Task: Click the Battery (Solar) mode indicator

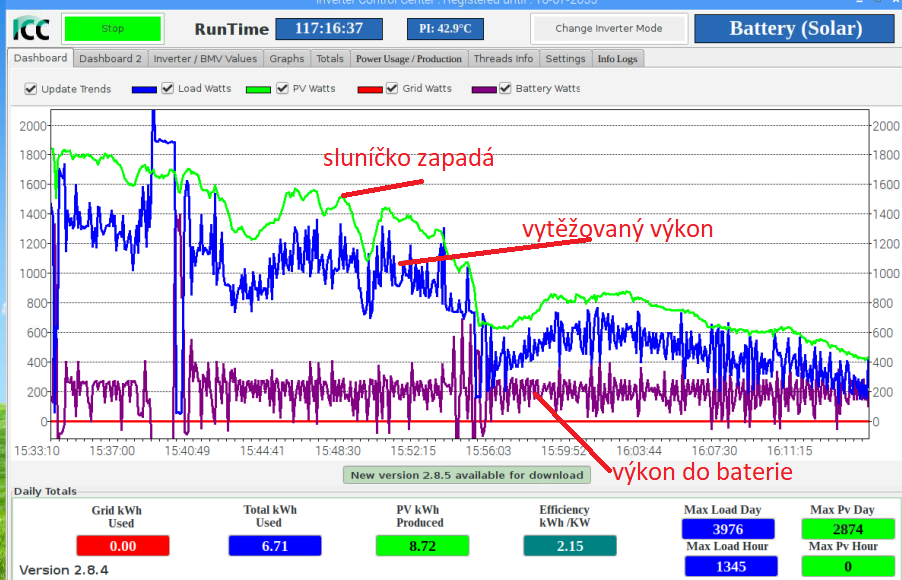Action: [x=795, y=29]
